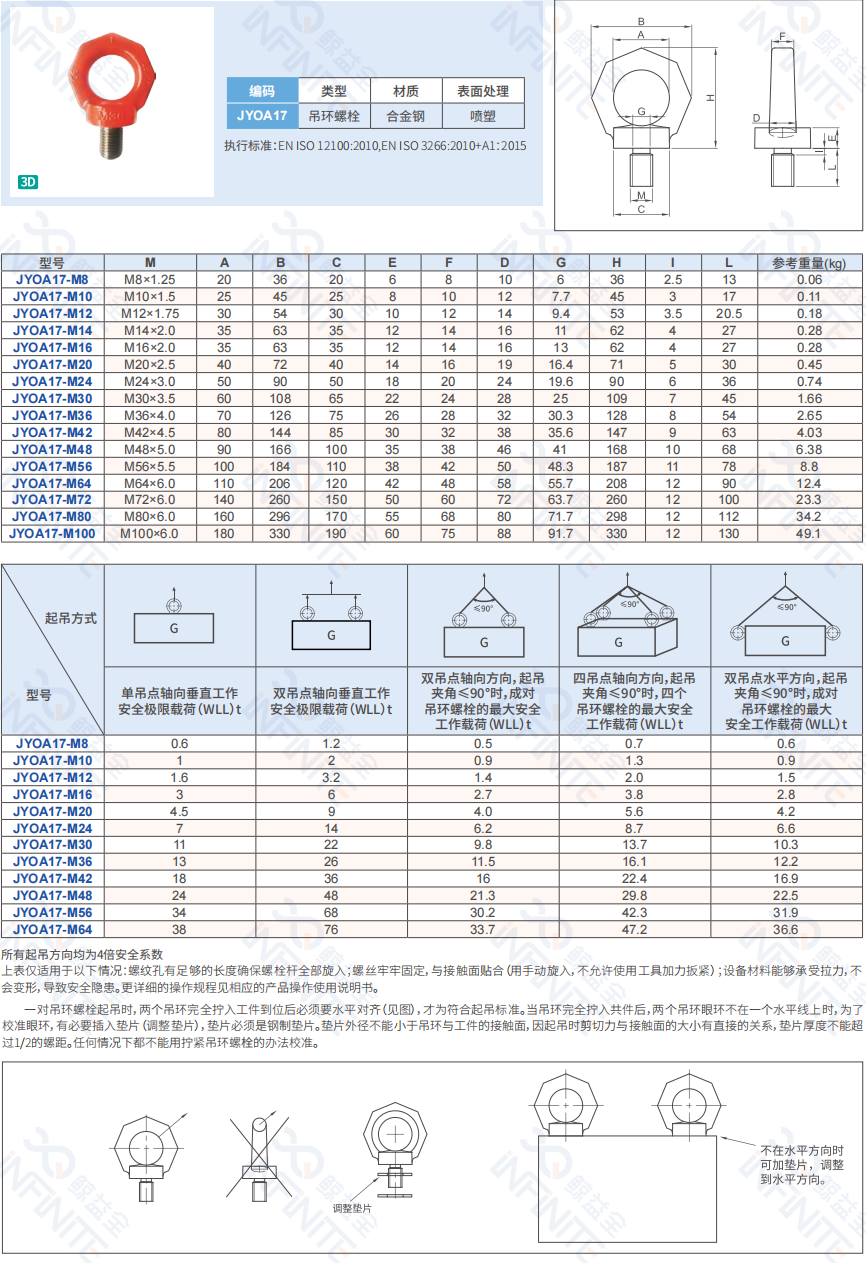
Task: Click the 47.2 load value cell
Action: click(x=634, y=929)
